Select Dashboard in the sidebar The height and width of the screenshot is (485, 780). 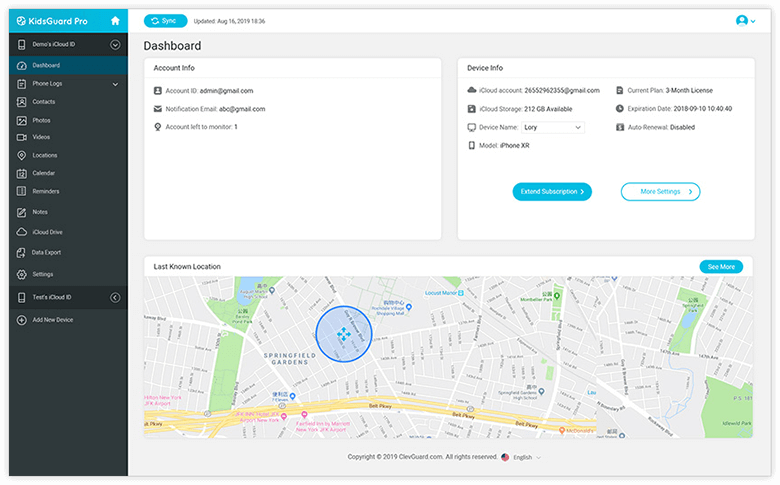pos(68,65)
